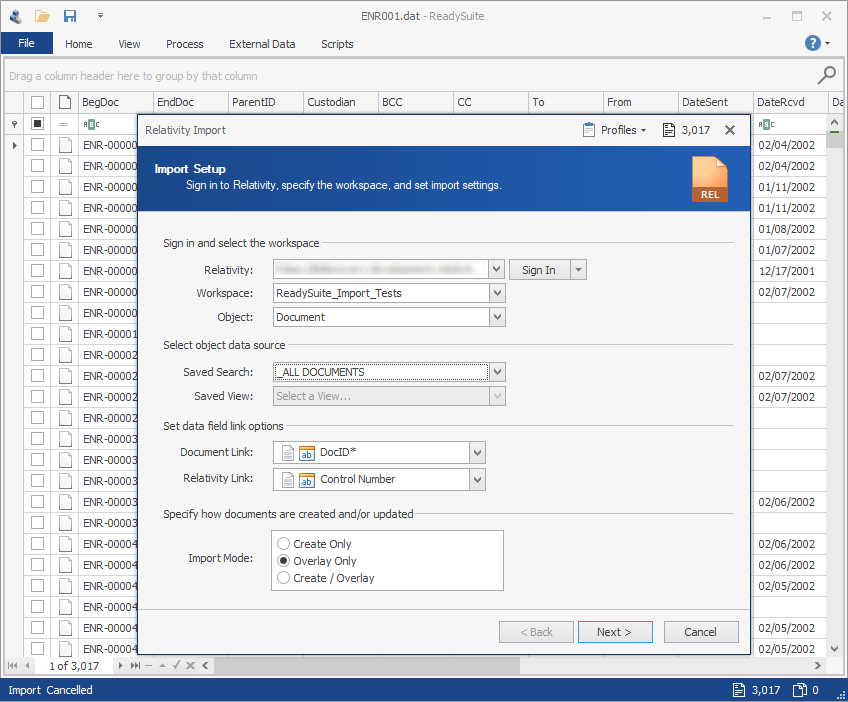This screenshot has height=702, width=848.
Task: Open the File menu
Action: (26, 43)
